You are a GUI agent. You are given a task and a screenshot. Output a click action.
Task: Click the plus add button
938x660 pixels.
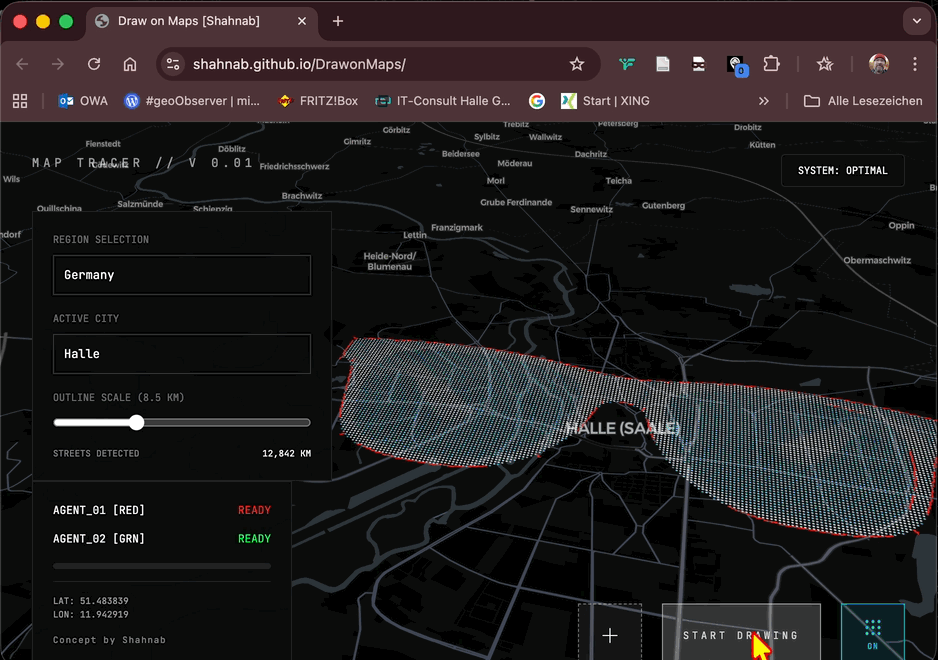(x=610, y=634)
